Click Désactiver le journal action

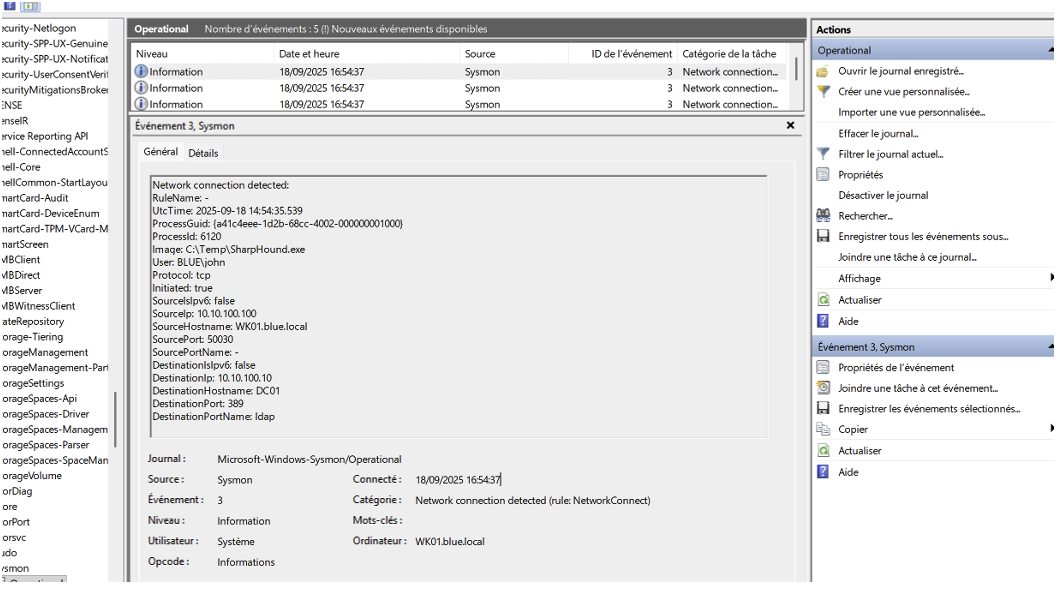pos(883,195)
